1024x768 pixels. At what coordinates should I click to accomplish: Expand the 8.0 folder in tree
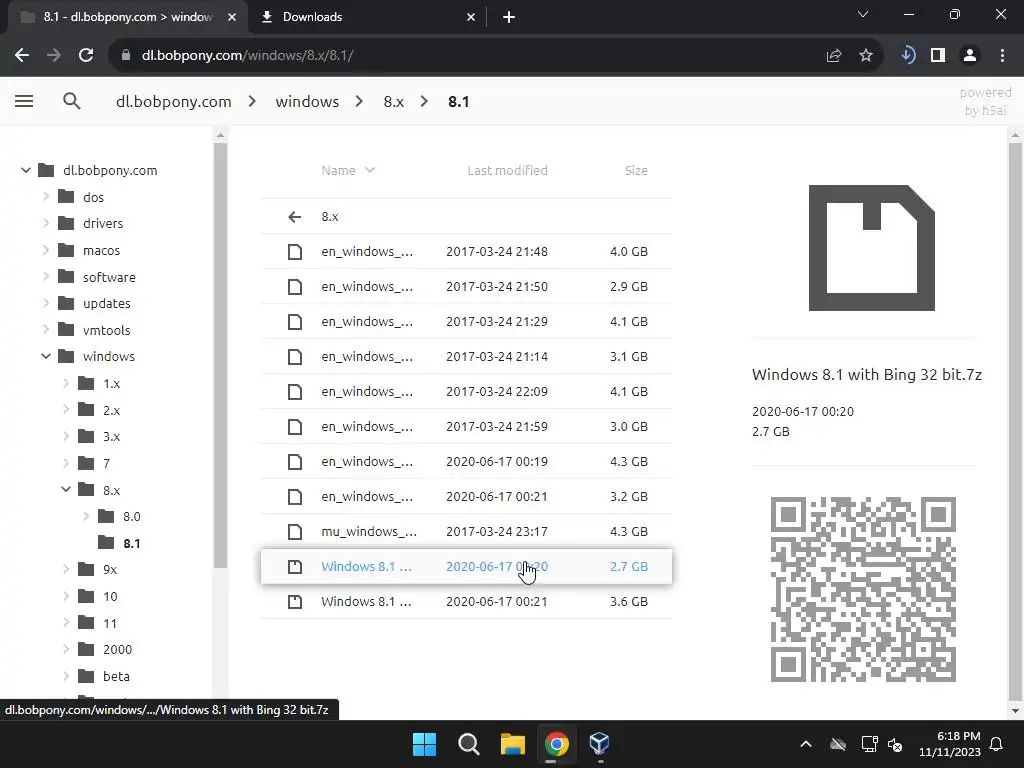pyautogui.click(x=86, y=516)
